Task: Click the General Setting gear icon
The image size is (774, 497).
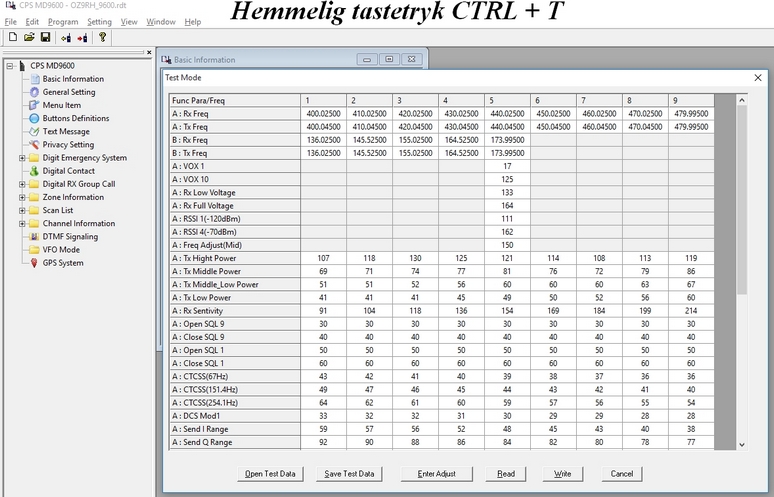Action: click(x=34, y=92)
